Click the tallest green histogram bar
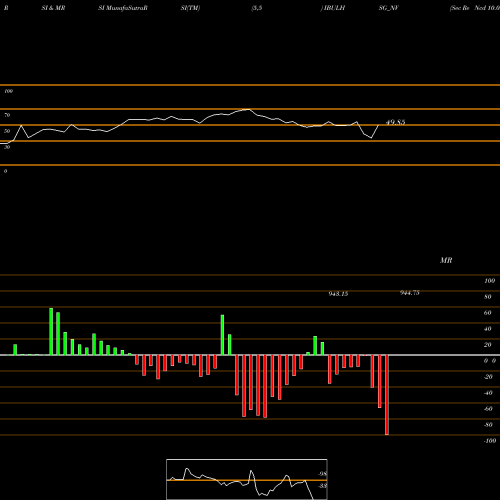 pos(51,331)
